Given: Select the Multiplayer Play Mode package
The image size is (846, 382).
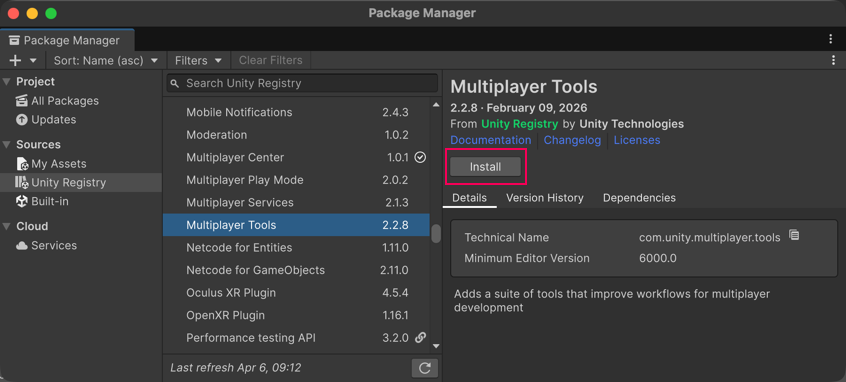Looking at the screenshot, I should pyautogui.click(x=296, y=180).
